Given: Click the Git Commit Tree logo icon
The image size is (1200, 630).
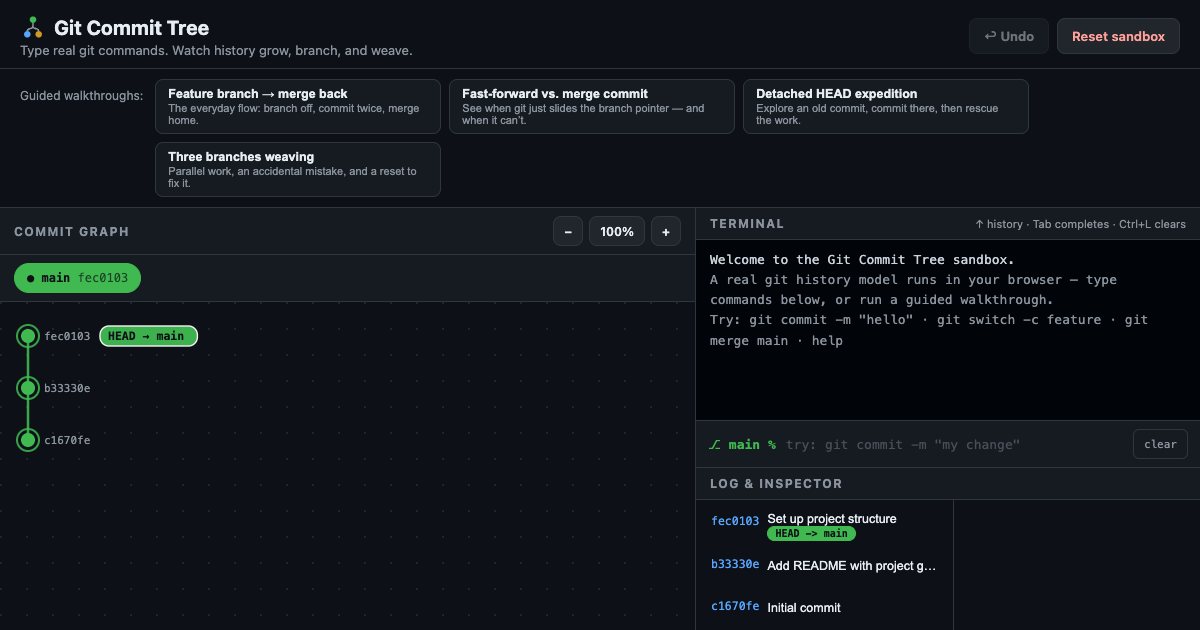Looking at the screenshot, I should point(33,28).
